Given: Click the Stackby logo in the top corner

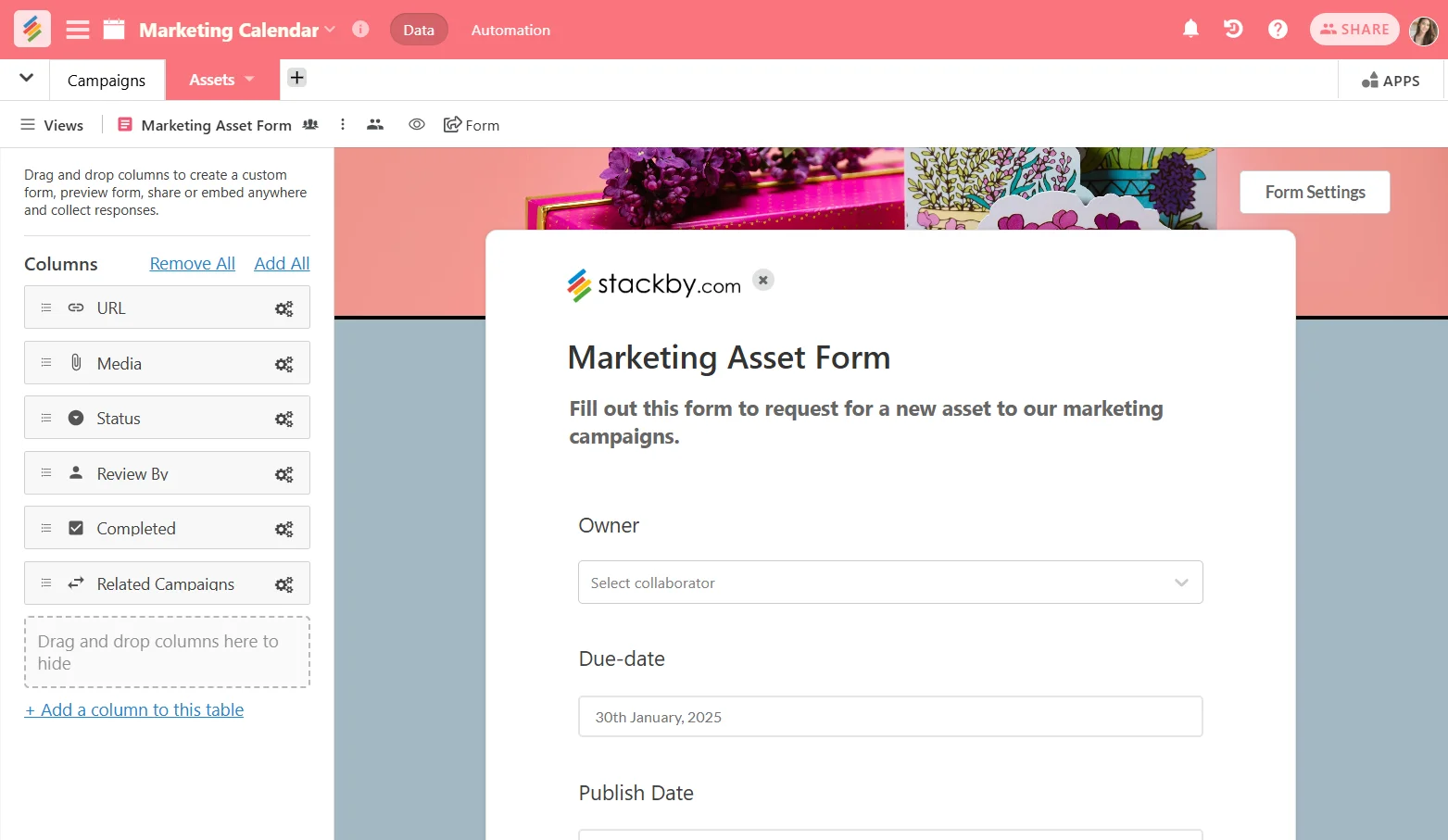Looking at the screenshot, I should tap(31, 29).
